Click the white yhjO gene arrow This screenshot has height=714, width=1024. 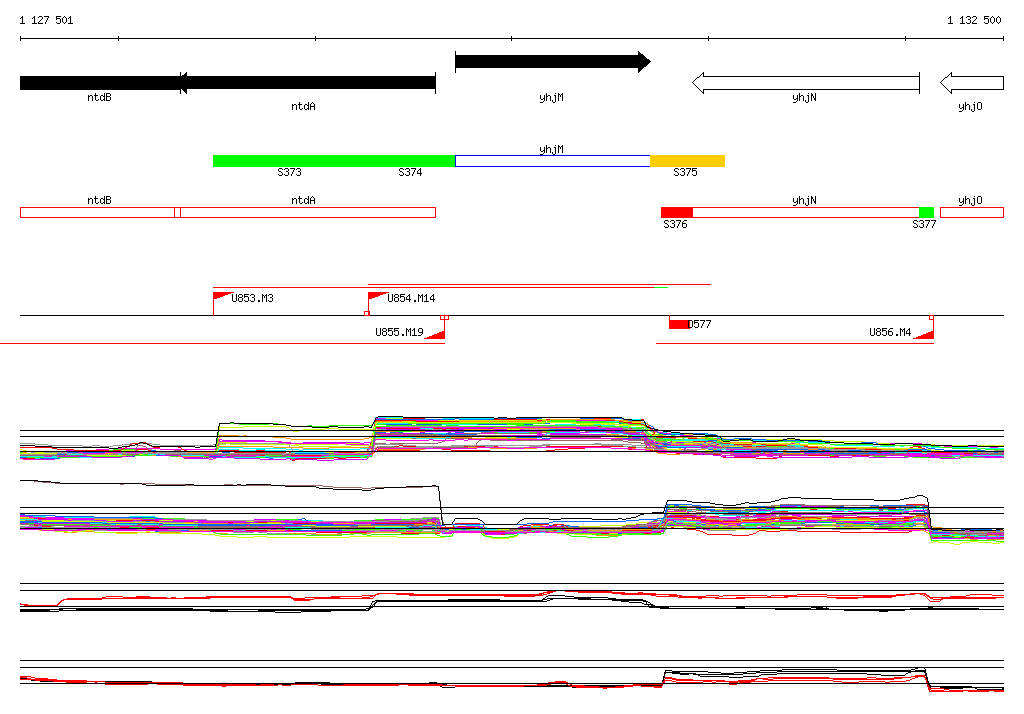[972, 83]
